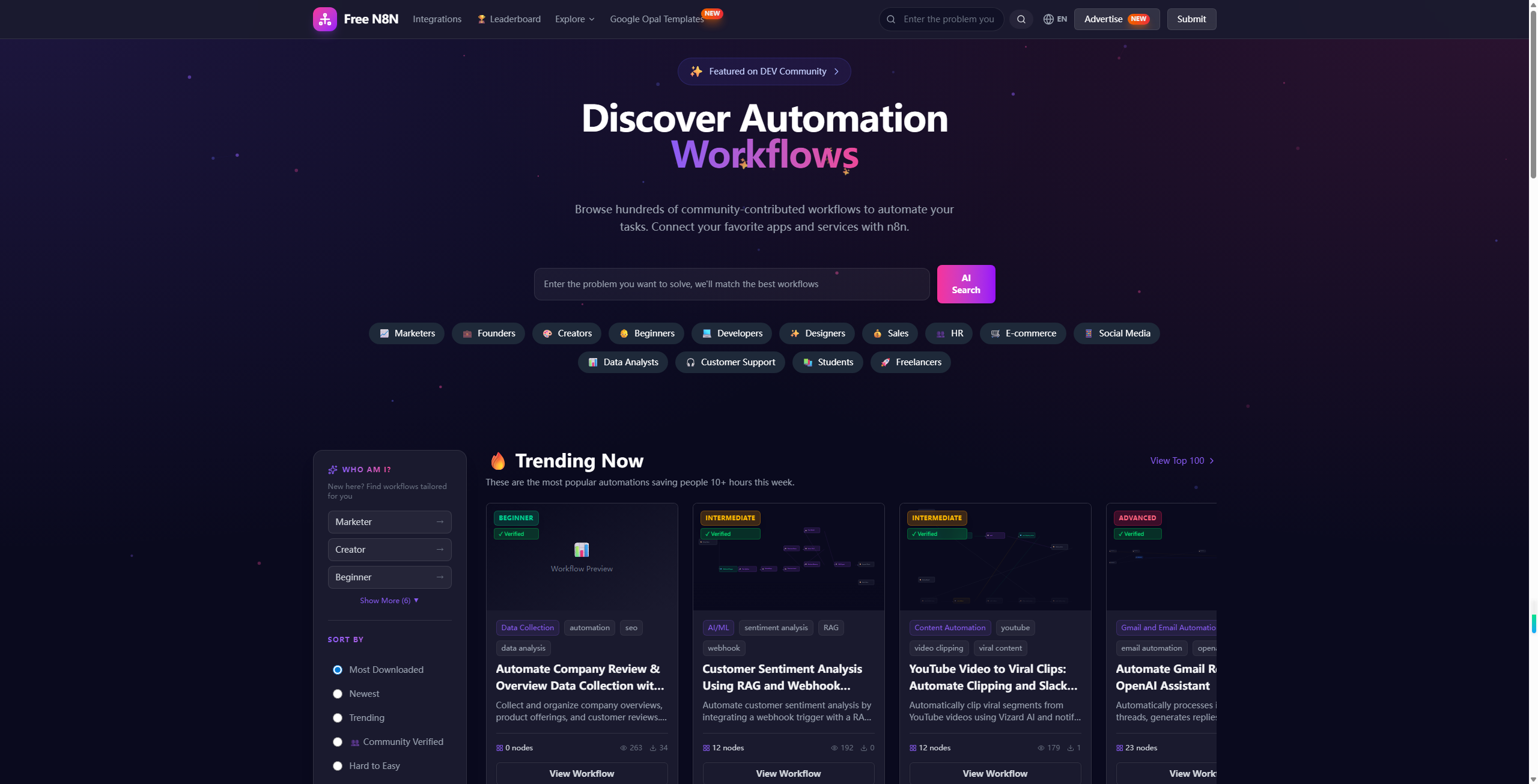Click the Leaderboard trophy icon
The image size is (1538, 784).
(481, 19)
